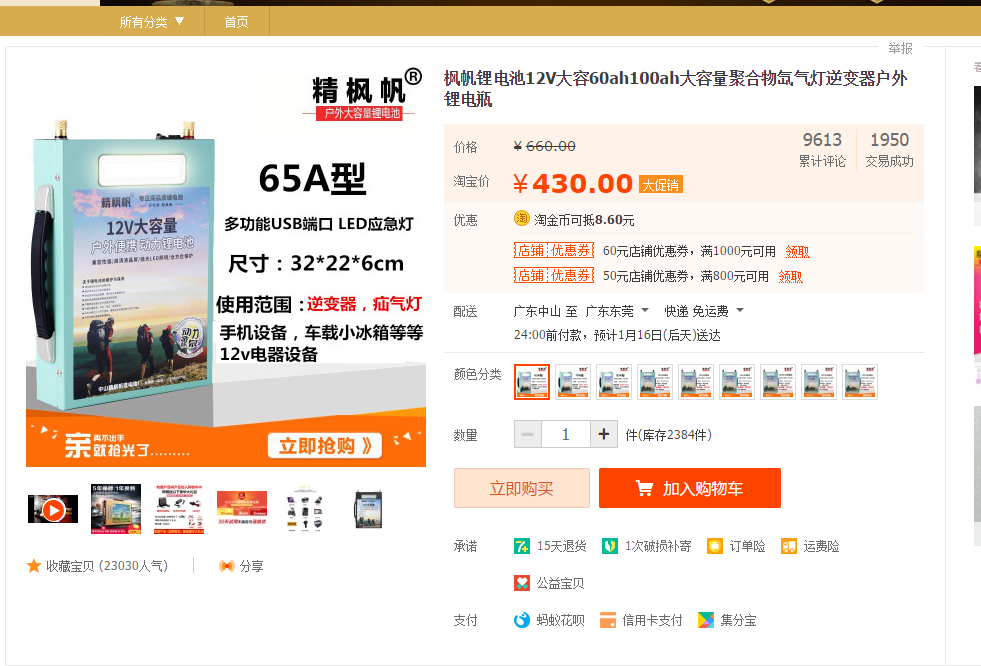The width and height of the screenshot is (981, 666).
Task: Increase quantity with the plus button
Action: click(x=604, y=434)
